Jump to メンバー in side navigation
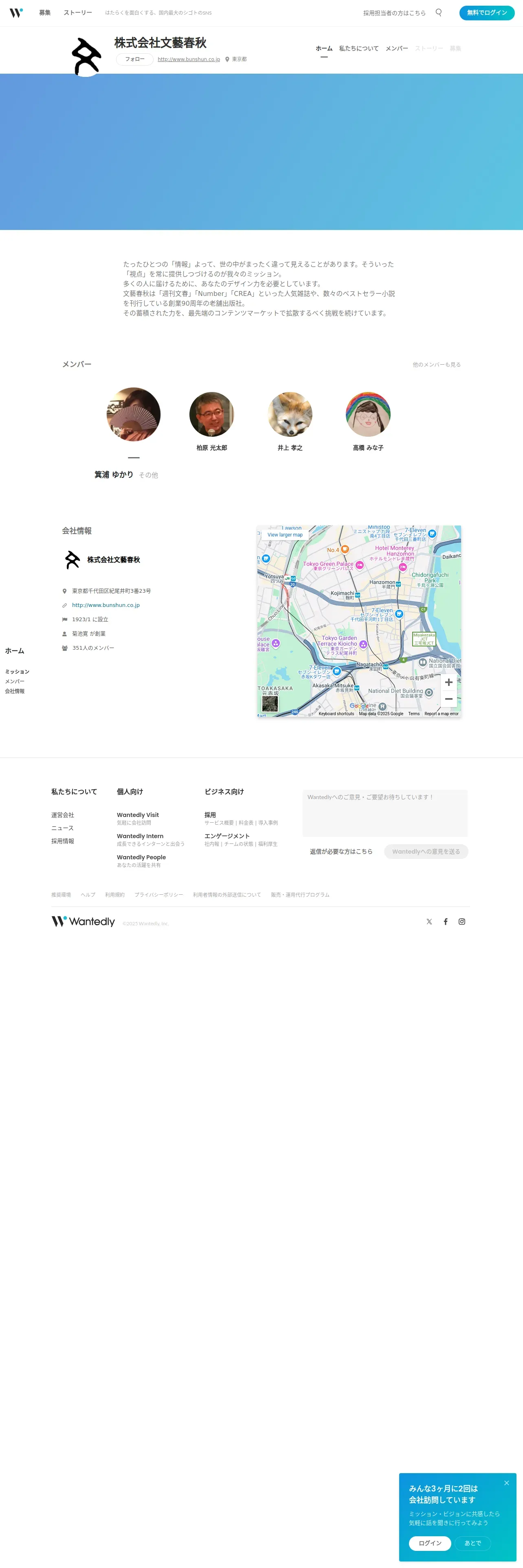 15,682
